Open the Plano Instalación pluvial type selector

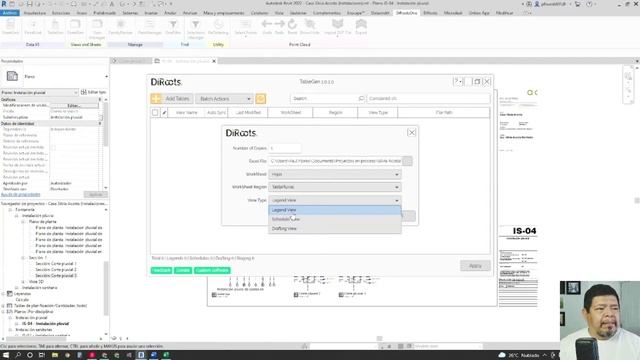pos(39,93)
